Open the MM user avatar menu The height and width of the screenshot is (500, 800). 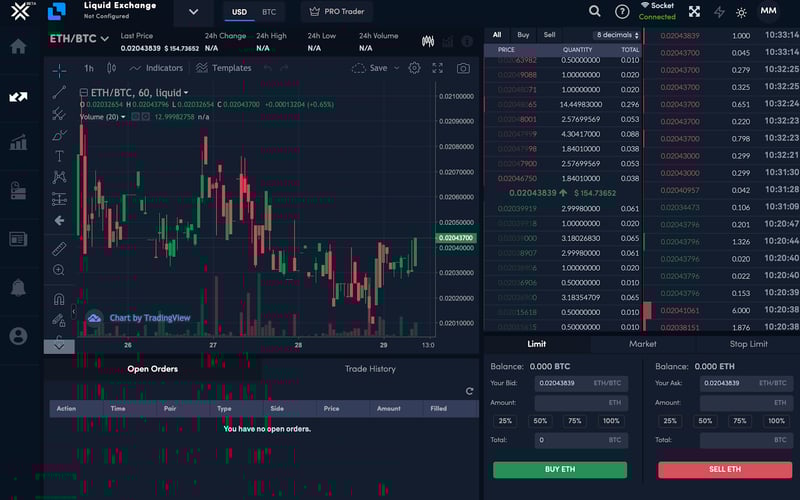768,11
